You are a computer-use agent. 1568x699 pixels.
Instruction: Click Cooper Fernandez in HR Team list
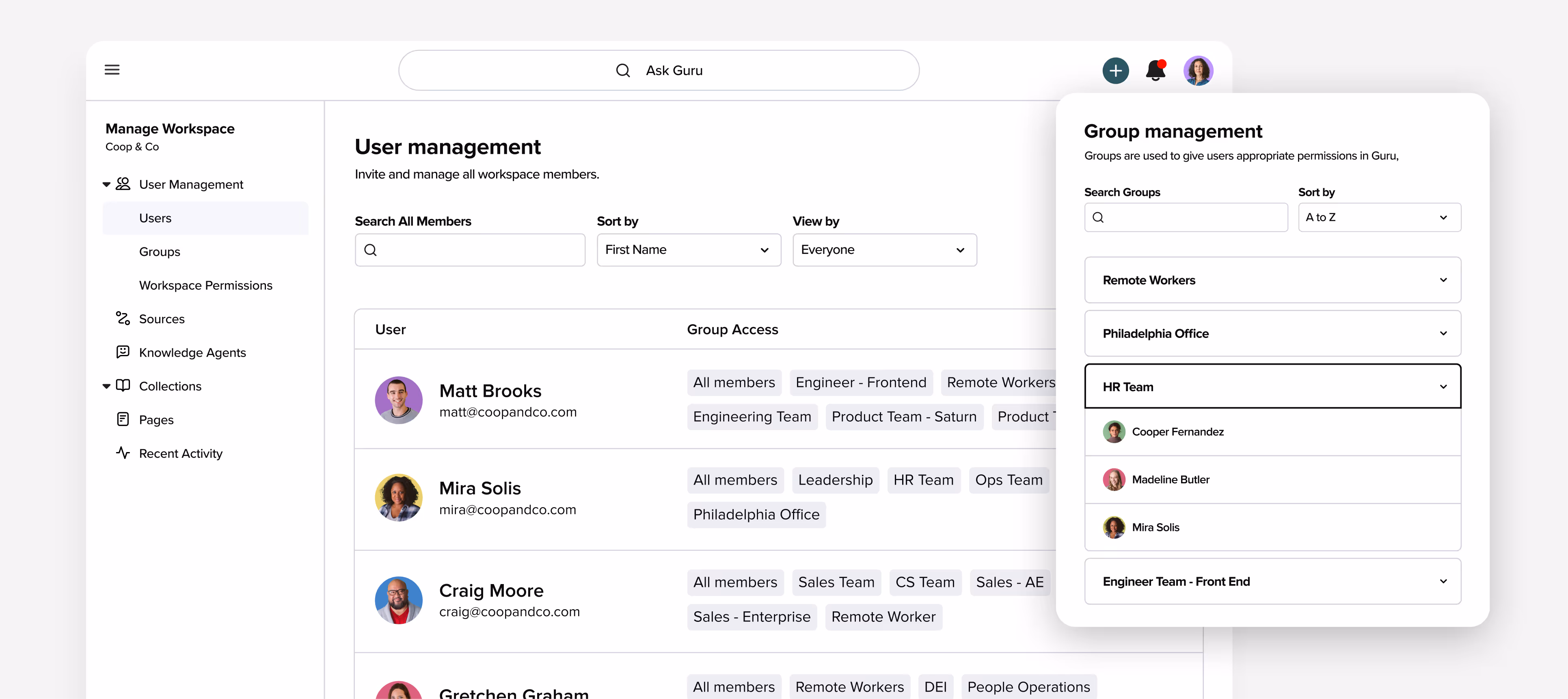point(1177,432)
